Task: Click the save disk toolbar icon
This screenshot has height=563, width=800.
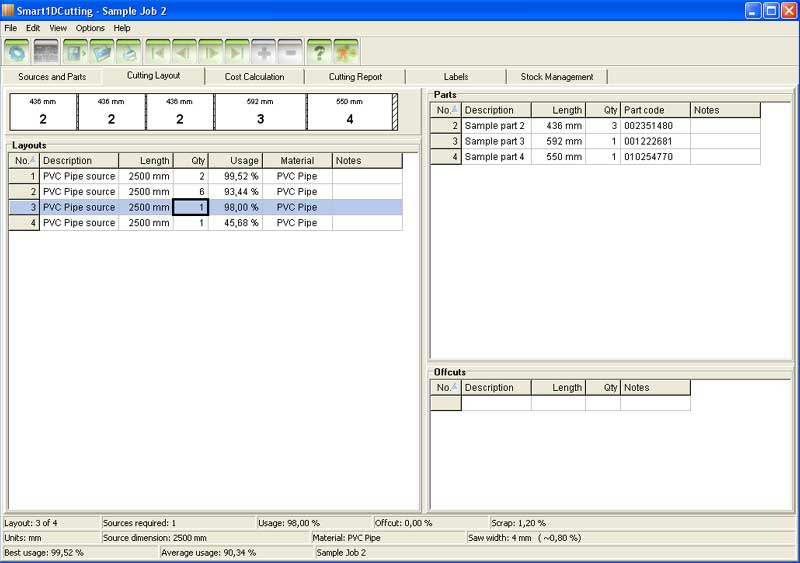Action: click(x=76, y=52)
